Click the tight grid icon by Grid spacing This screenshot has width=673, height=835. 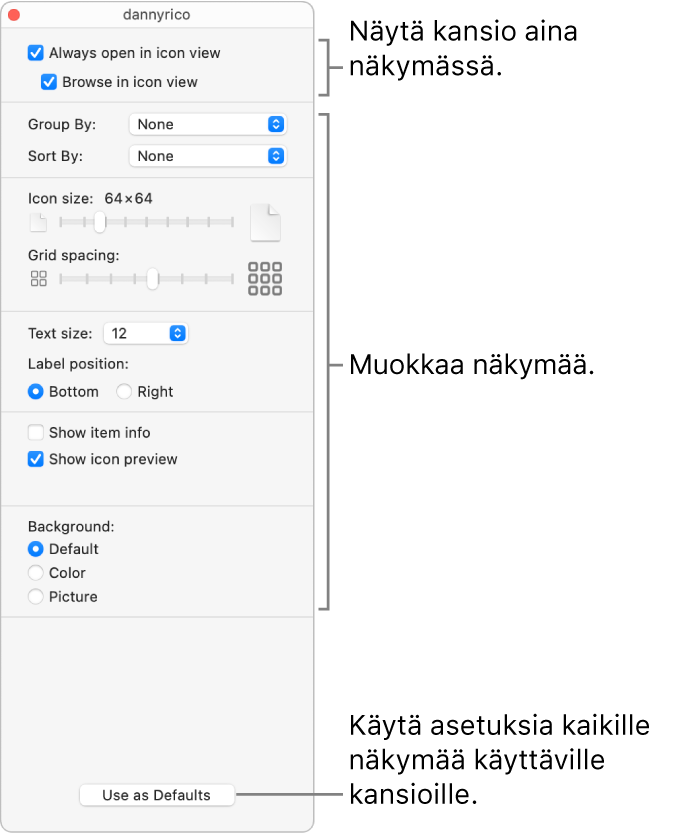[x=39, y=279]
